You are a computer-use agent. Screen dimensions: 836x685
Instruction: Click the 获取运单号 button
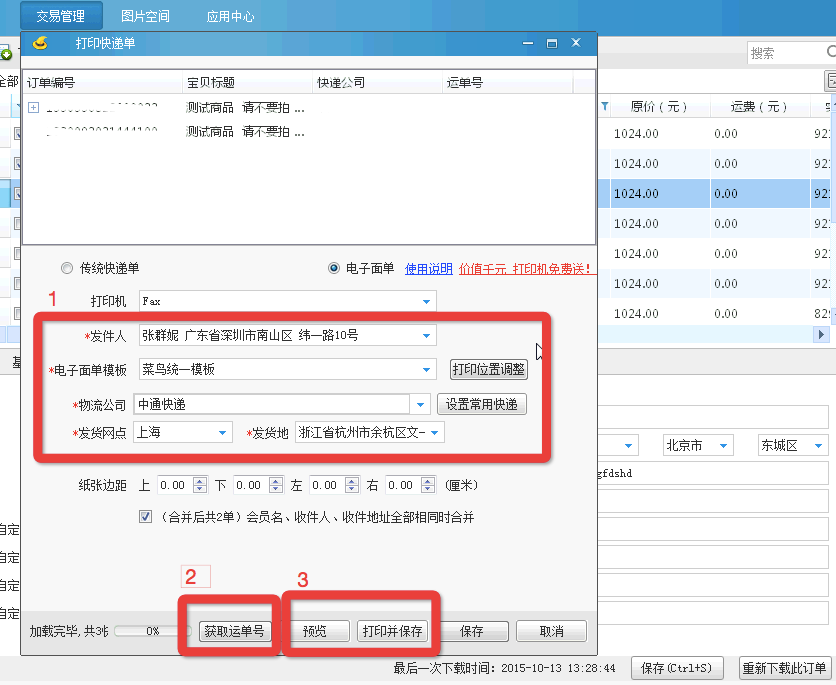pyautogui.click(x=232, y=631)
